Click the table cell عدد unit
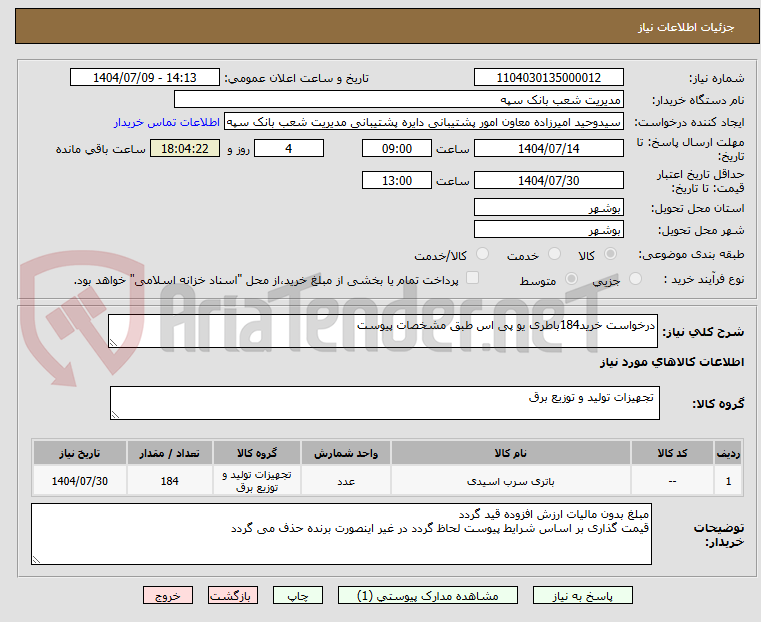This screenshot has width=761, height=622. [x=346, y=481]
